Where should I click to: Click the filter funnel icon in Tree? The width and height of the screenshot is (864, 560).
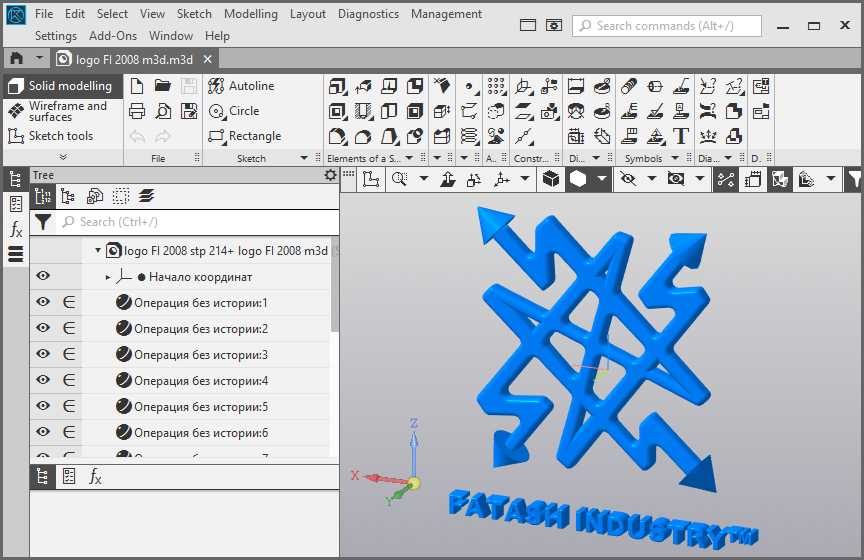tap(44, 222)
